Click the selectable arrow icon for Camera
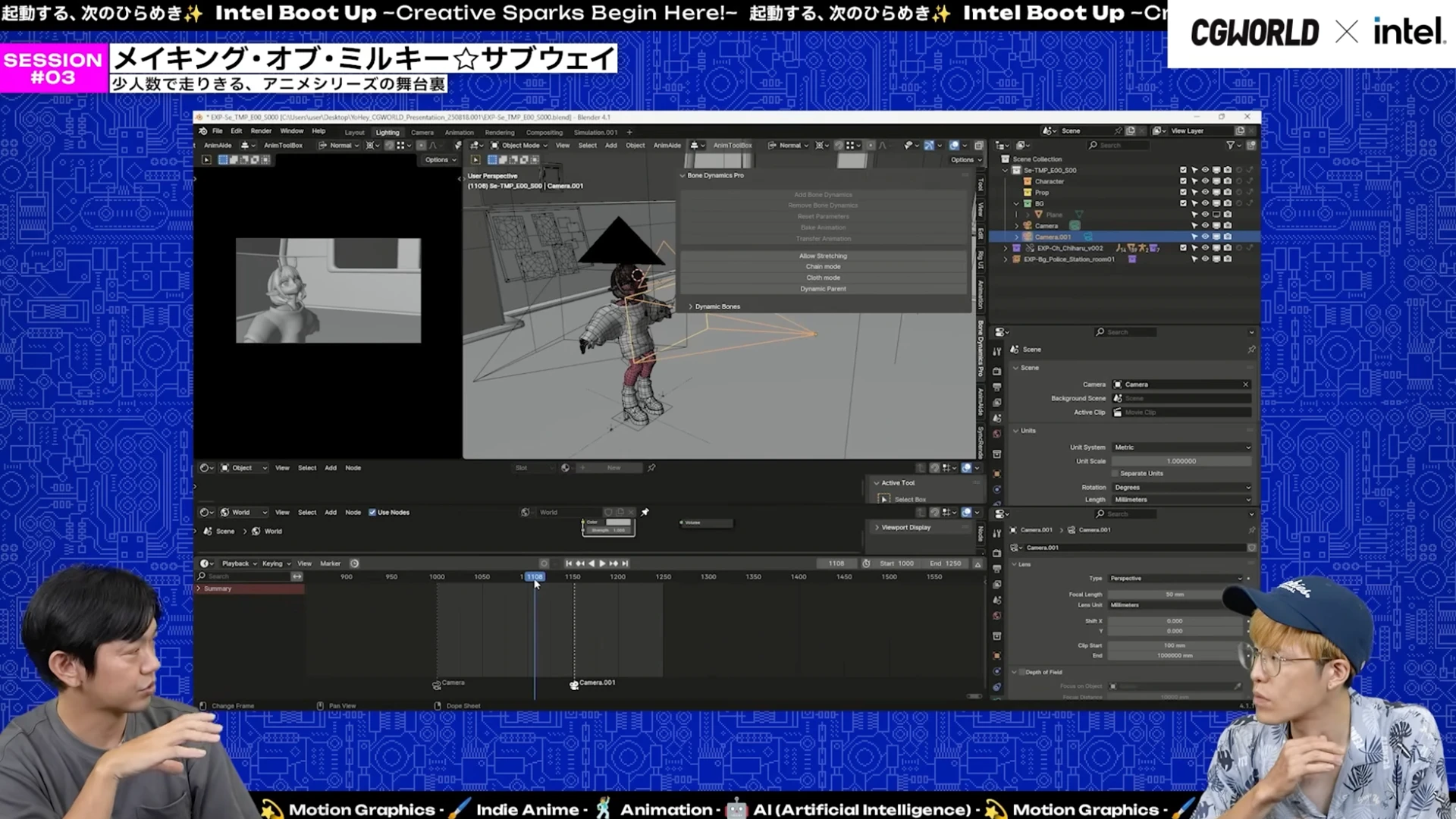 pos(1194,226)
